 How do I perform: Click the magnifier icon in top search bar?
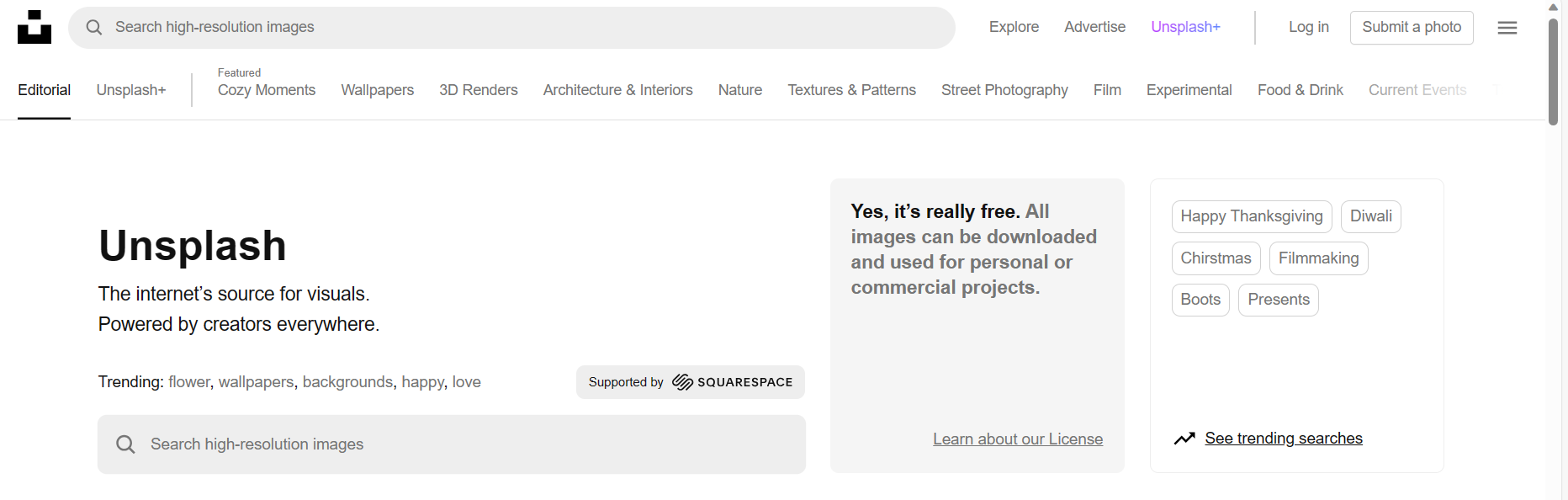click(x=94, y=28)
